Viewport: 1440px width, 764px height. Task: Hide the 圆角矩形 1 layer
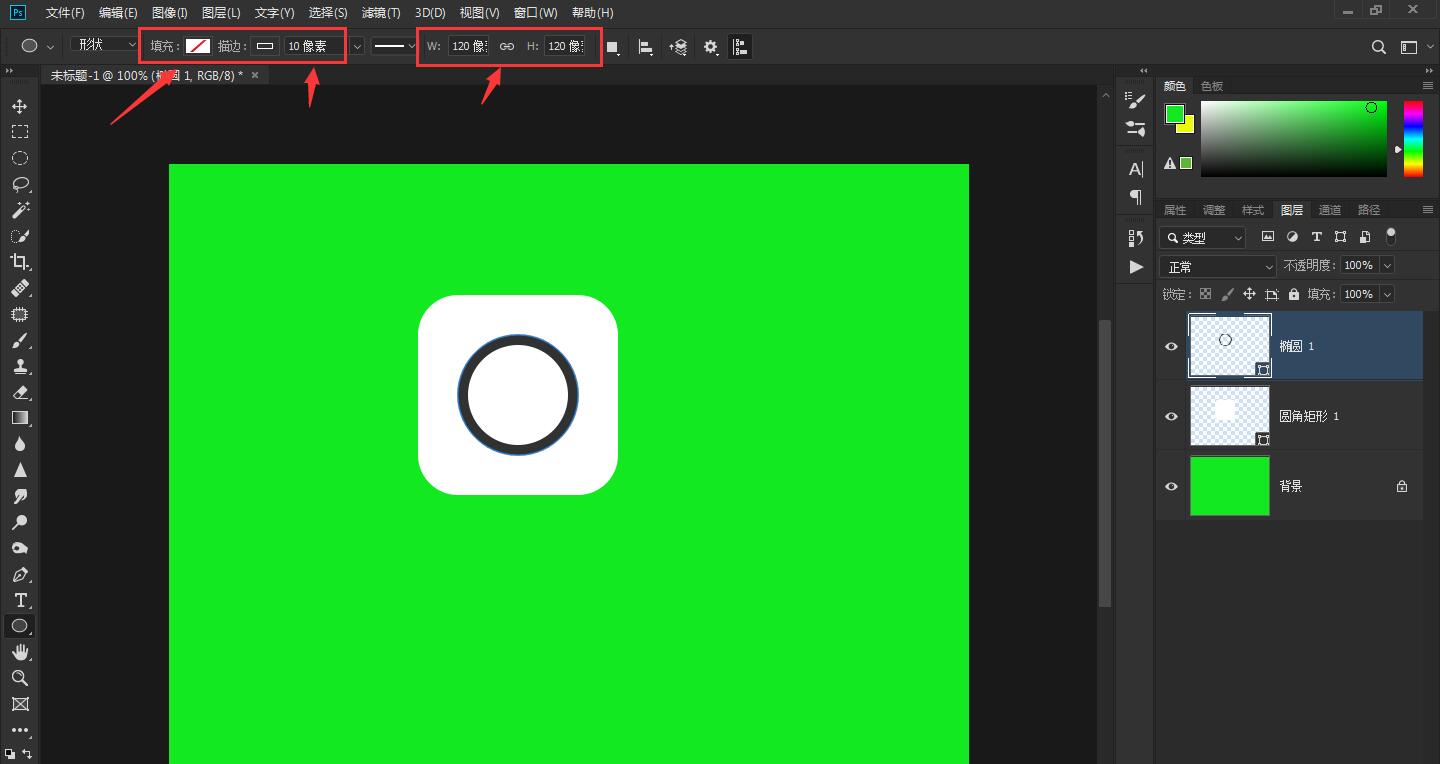point(1171,416)
